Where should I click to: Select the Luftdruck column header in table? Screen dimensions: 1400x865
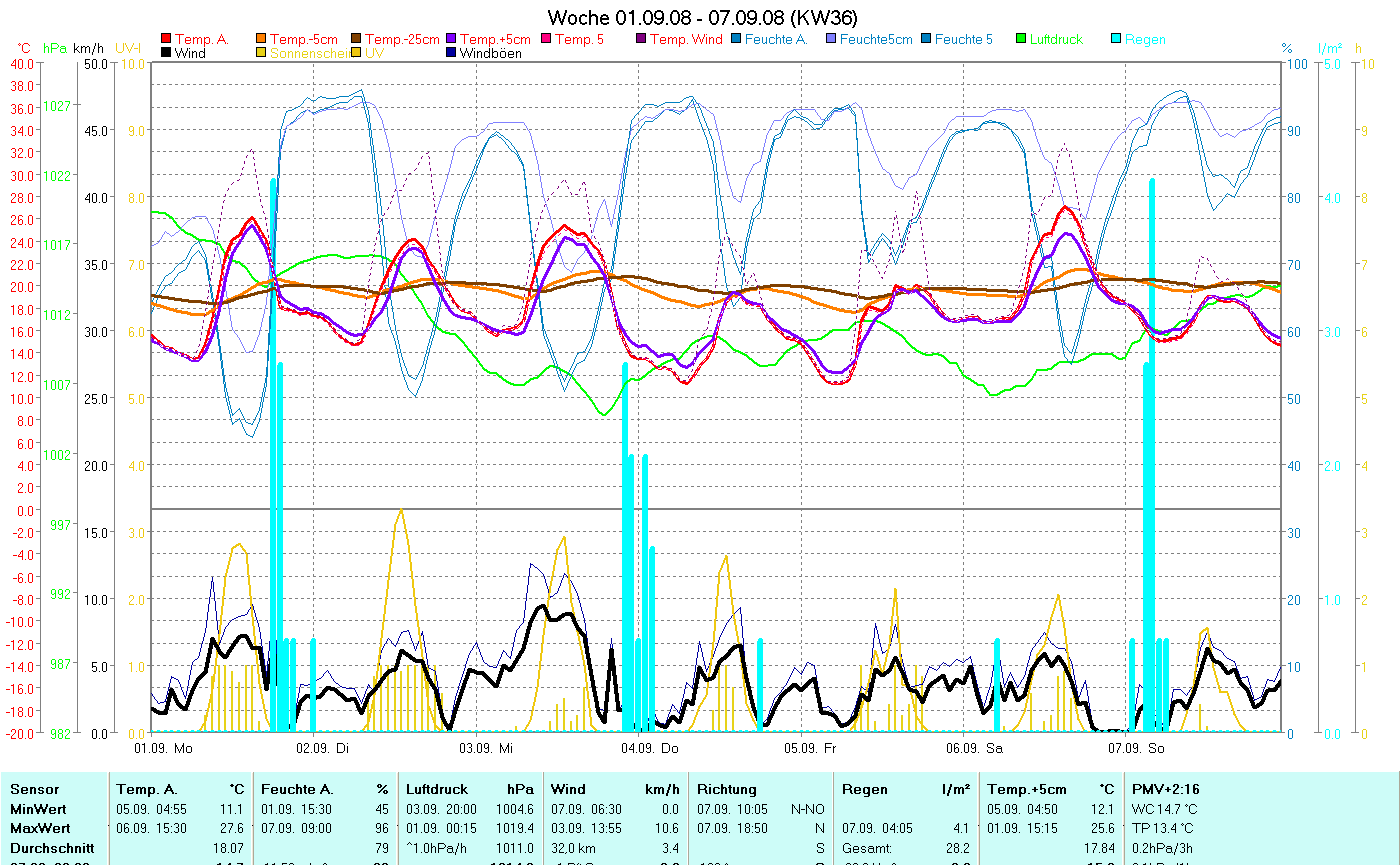436,789
